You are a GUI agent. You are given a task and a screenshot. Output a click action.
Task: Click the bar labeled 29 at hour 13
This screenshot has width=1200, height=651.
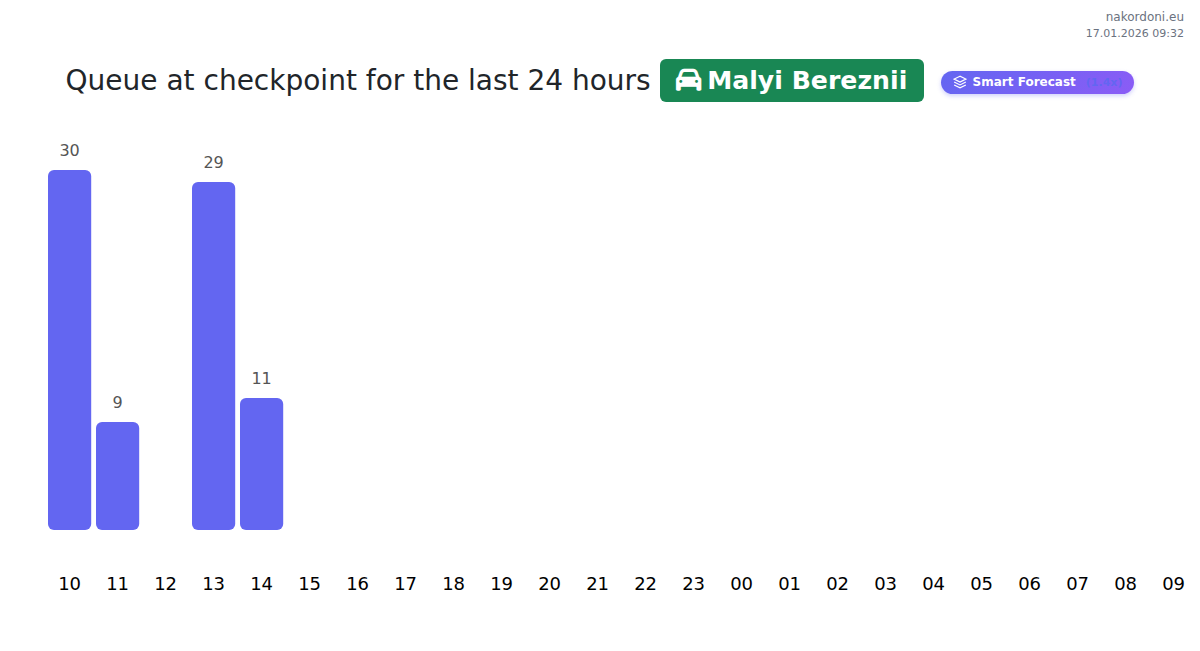coord(213,355)
